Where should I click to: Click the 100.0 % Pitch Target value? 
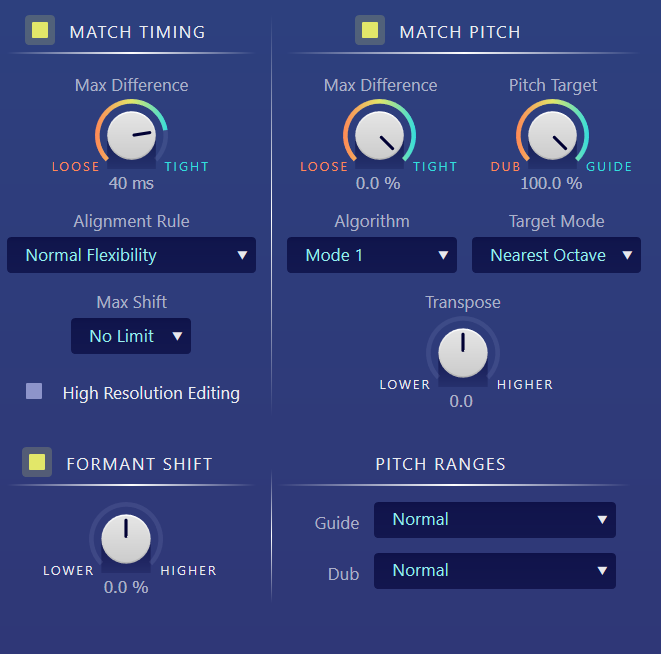[551, 183]
